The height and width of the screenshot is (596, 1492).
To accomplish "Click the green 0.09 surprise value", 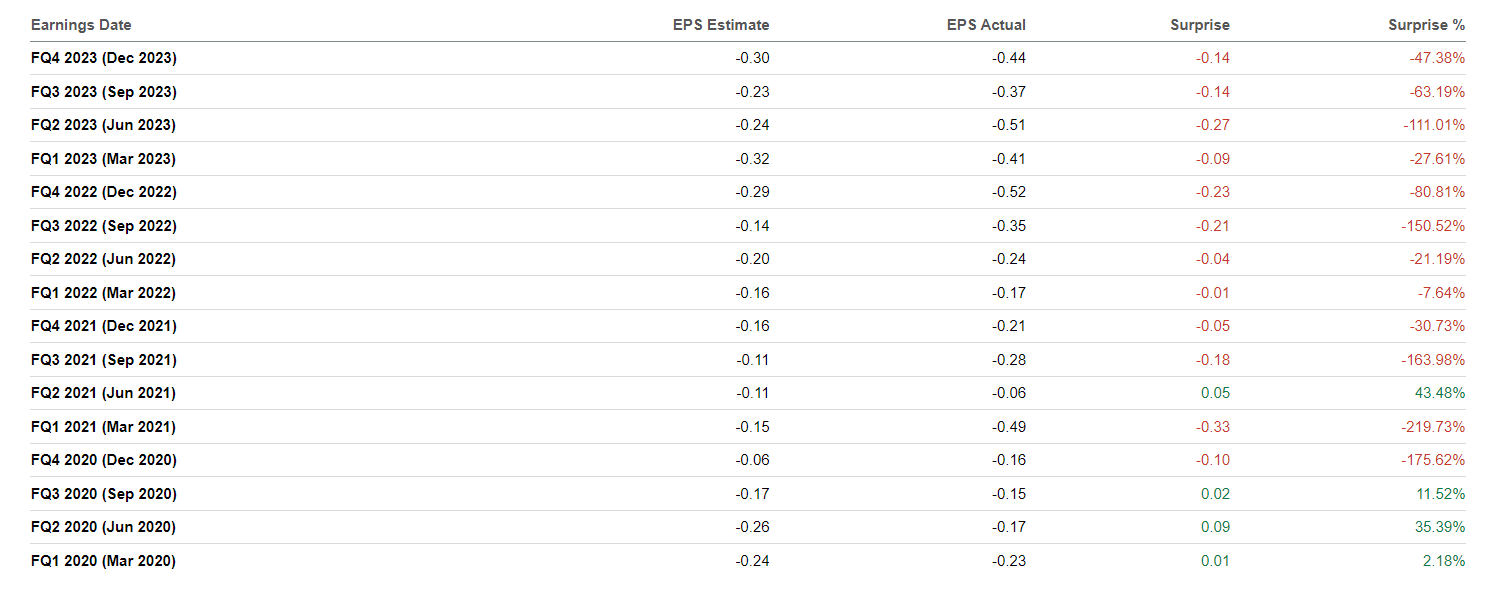I will click(1215, 527).
